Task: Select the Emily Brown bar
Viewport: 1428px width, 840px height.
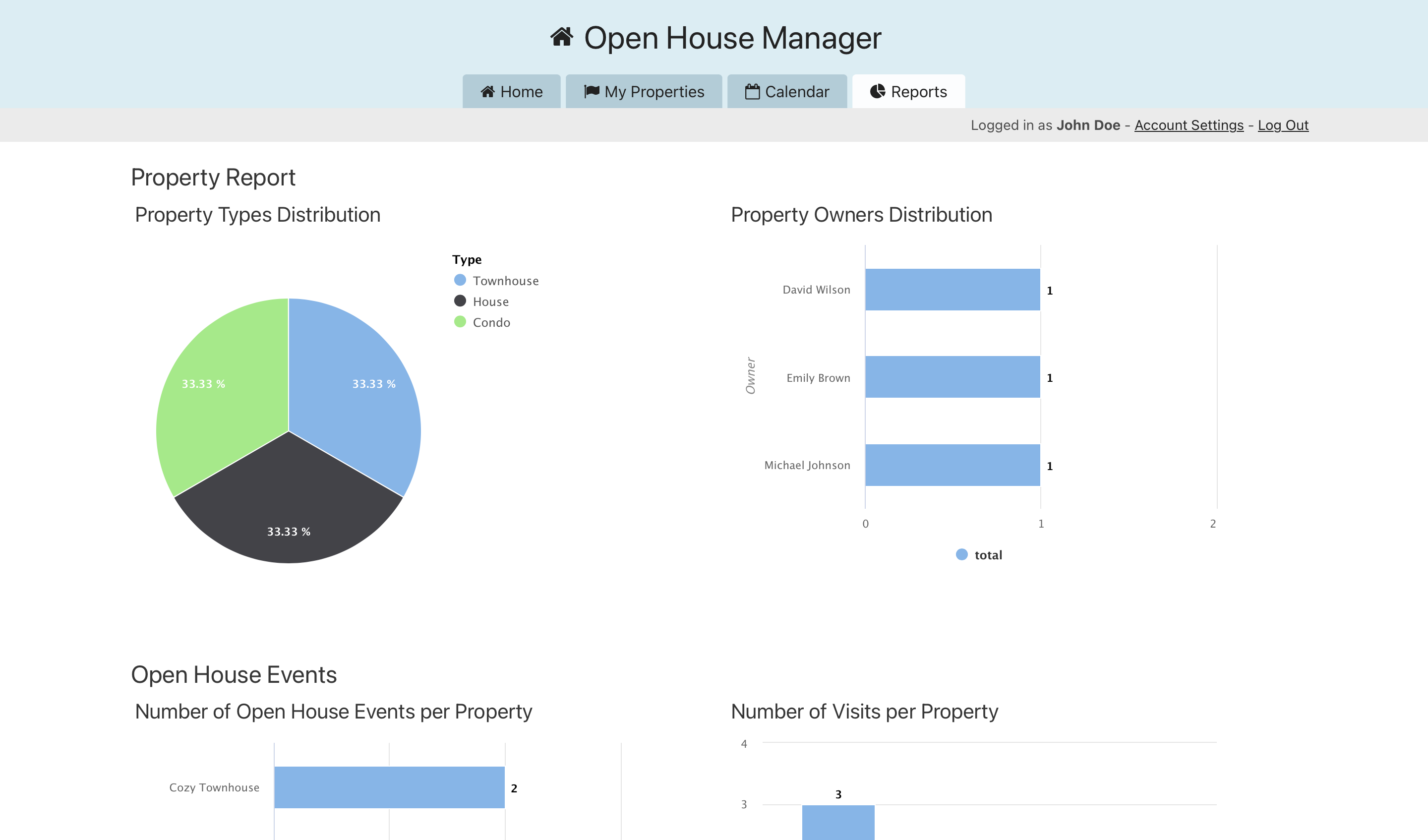Action: coord(952,377)
